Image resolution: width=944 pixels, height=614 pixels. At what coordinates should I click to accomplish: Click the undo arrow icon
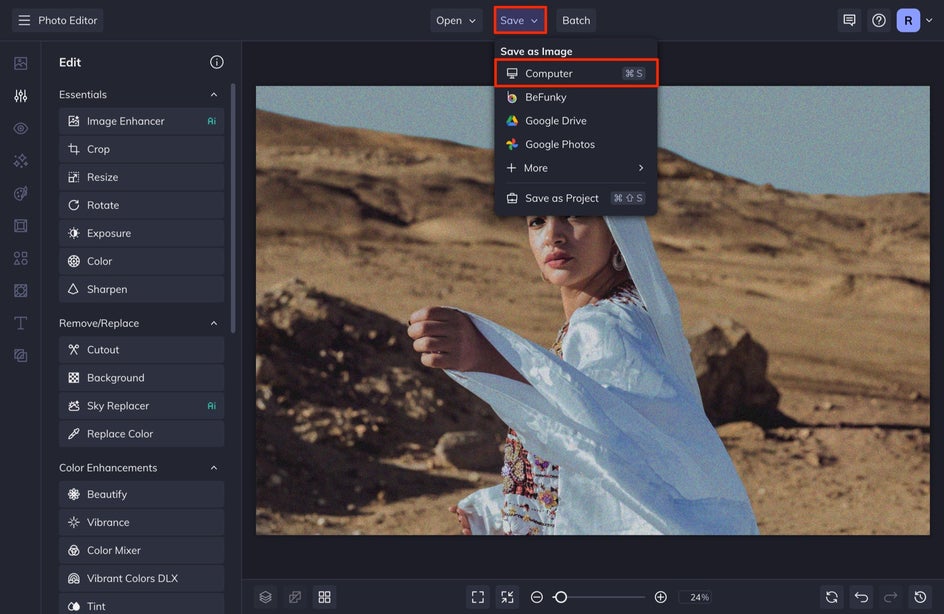(861, 597)
